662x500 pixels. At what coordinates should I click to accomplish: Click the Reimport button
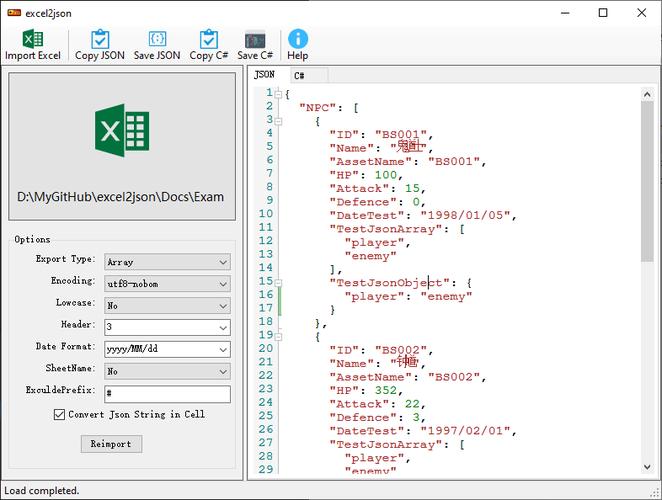pos(111,444)
